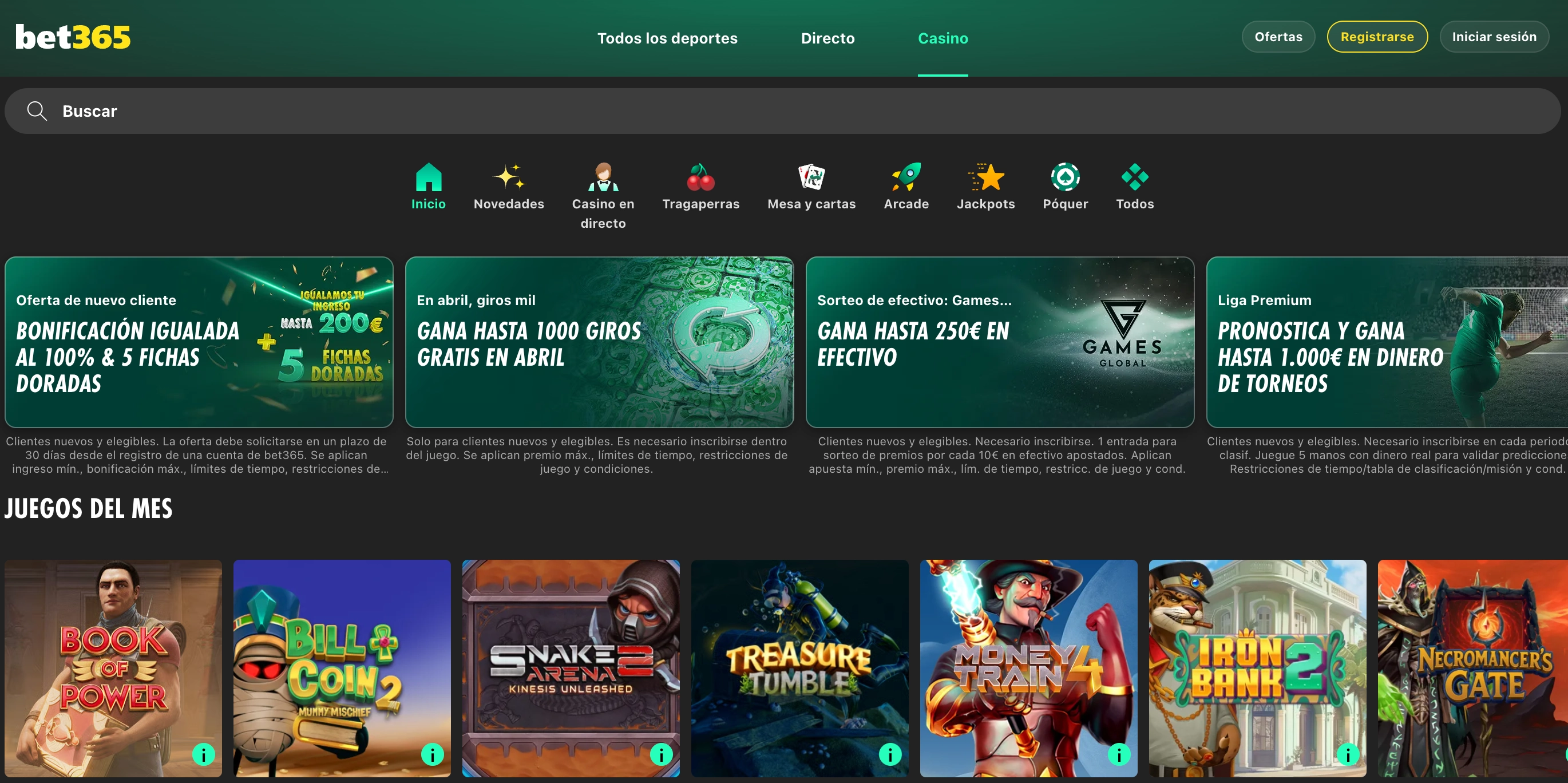The height and width of the screenshot is (783, 1568).
Task: Click the Registrarse button
Action: (x=1377, y=37)
